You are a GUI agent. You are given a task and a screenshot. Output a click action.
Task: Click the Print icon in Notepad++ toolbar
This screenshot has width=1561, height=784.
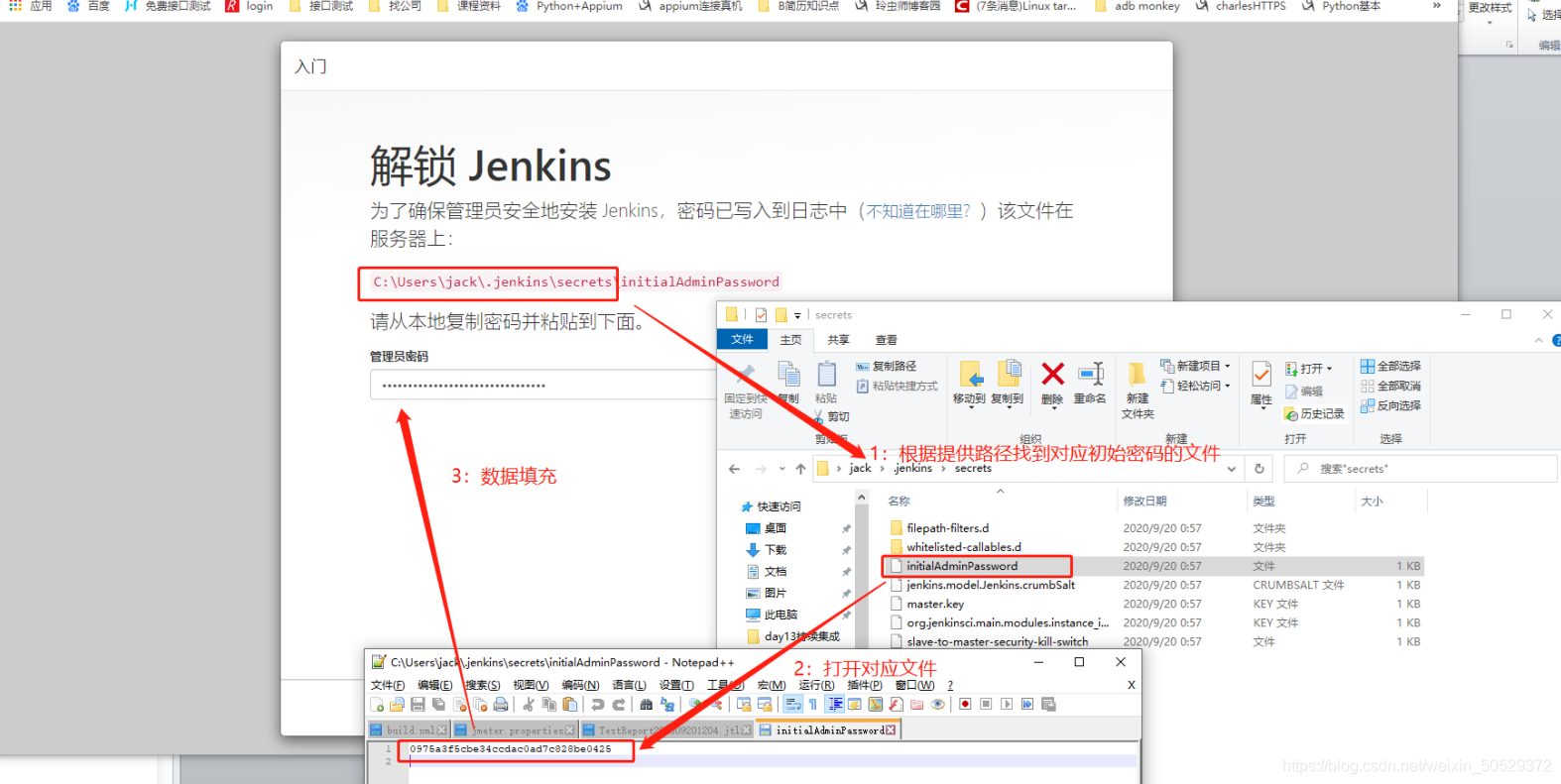501,705
